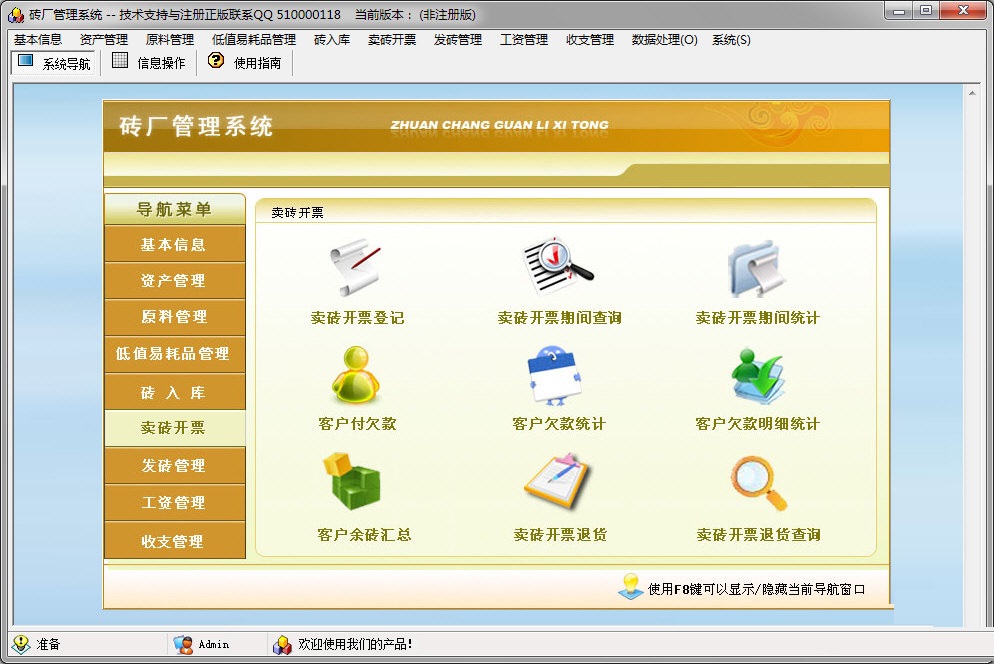Click the 使用指南 toolbar label
This screenshot has width=994, height=664.
point(257,63)
